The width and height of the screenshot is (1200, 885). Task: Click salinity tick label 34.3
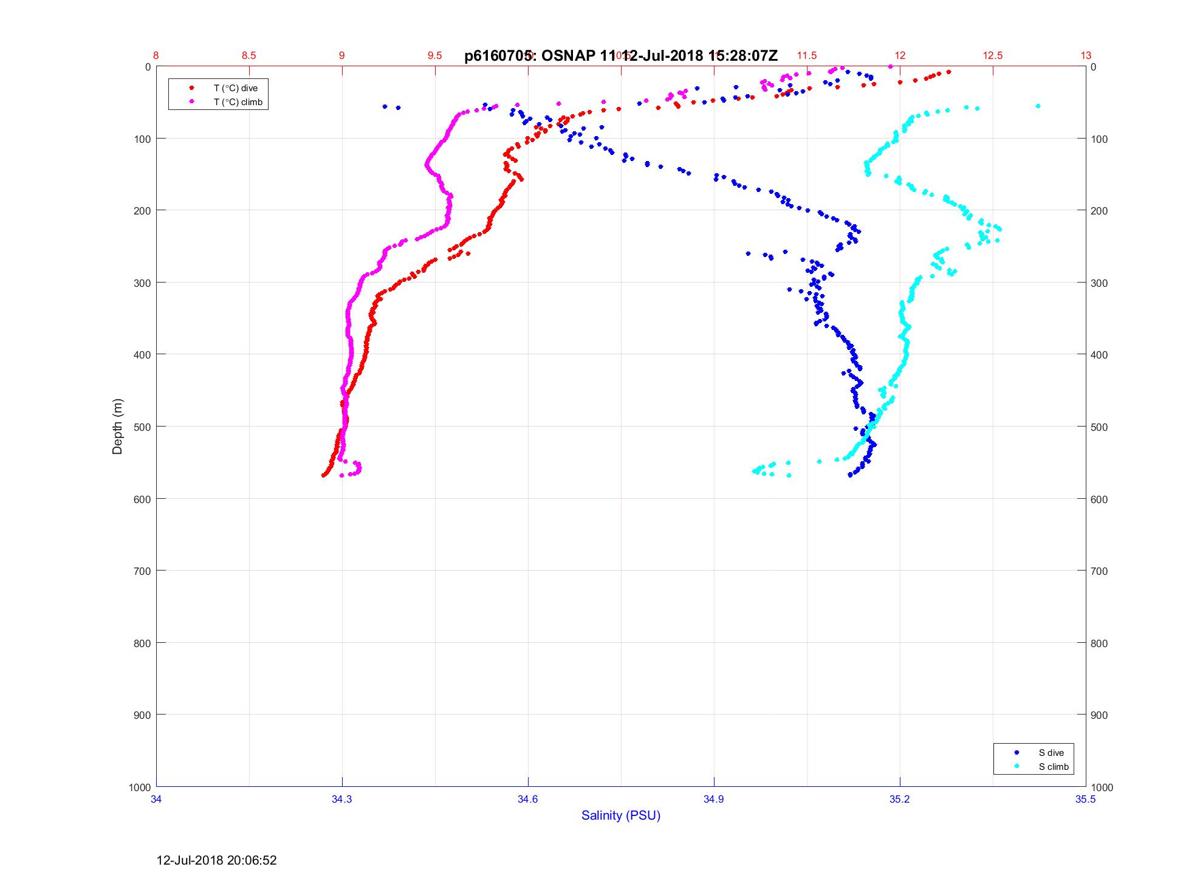(x=342, y=800)
